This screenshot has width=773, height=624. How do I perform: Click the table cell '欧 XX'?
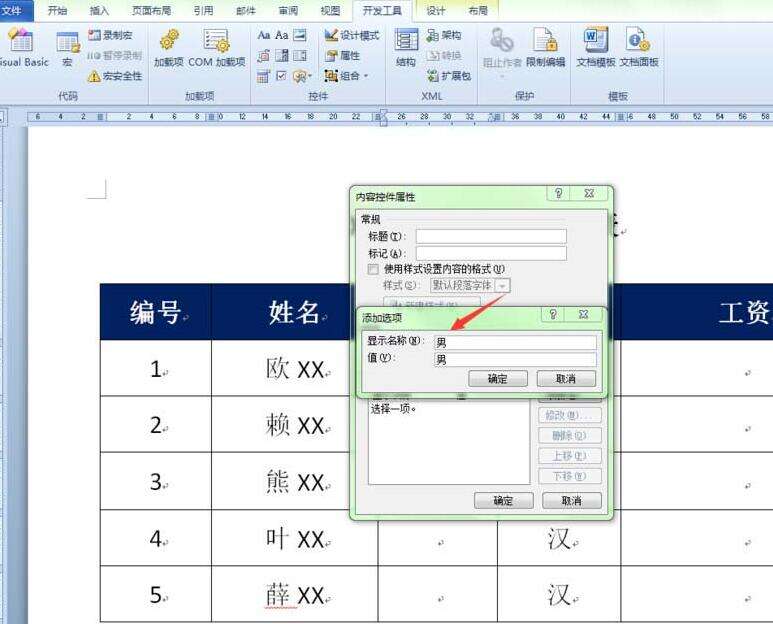coord(294,368)
